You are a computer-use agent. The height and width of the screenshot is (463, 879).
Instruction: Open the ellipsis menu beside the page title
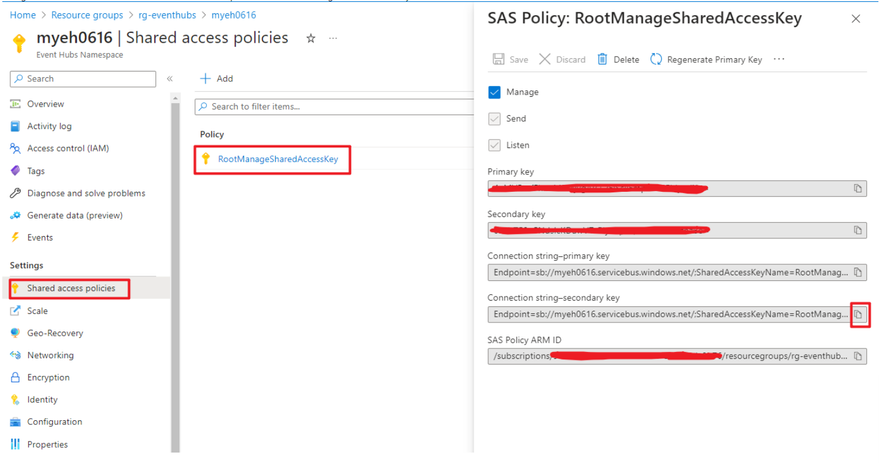click(x=333, y=38)
